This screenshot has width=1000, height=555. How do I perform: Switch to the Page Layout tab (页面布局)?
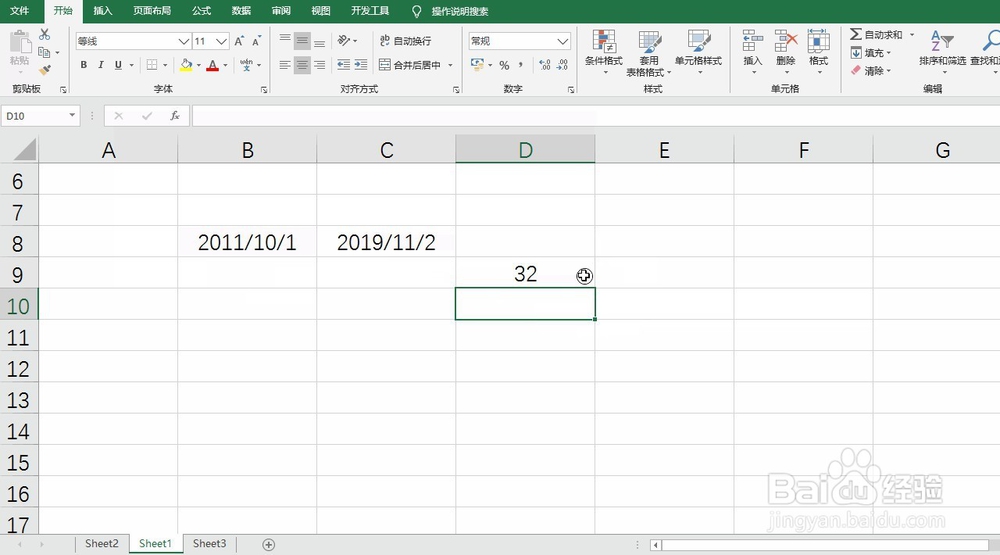pos(152,11)
